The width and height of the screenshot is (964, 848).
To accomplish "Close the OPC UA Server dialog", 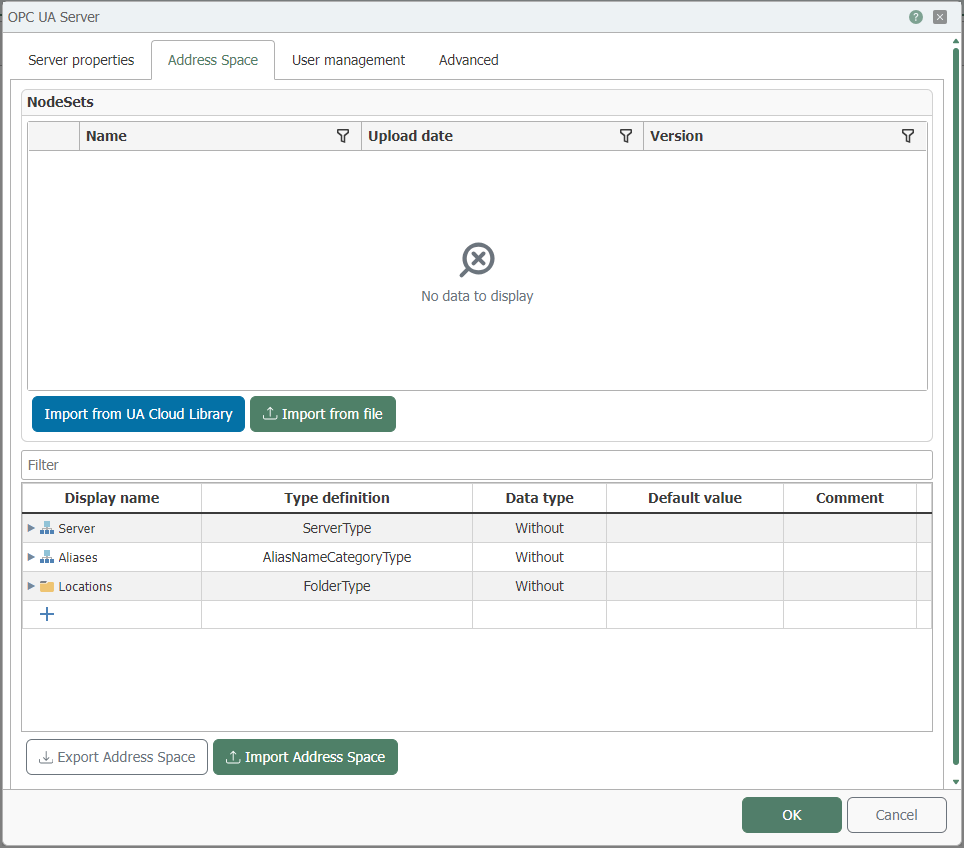I will tap(939, 17).
